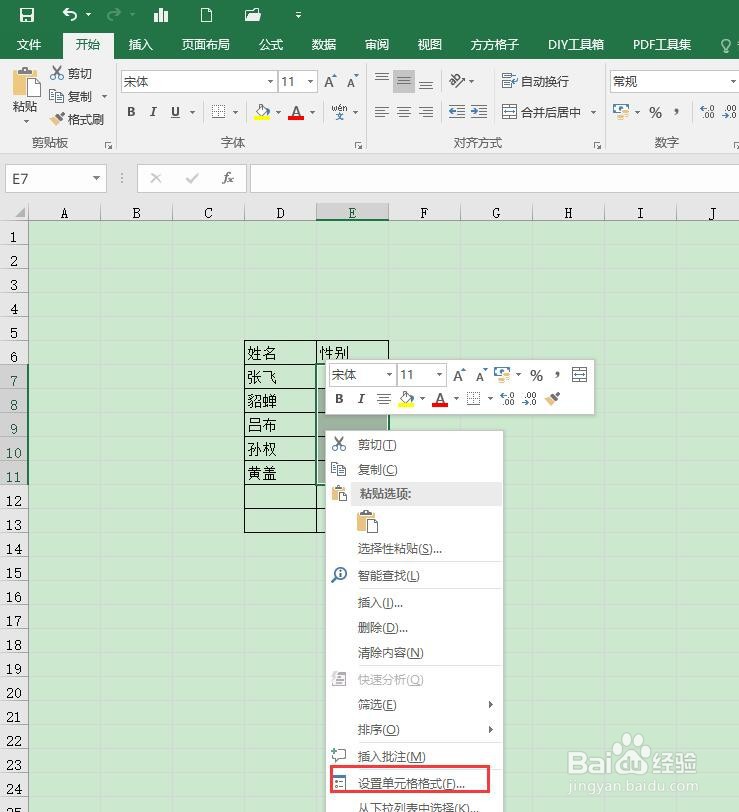
Task: Open the ribbon font size dropdown
Action: [310, 81]
